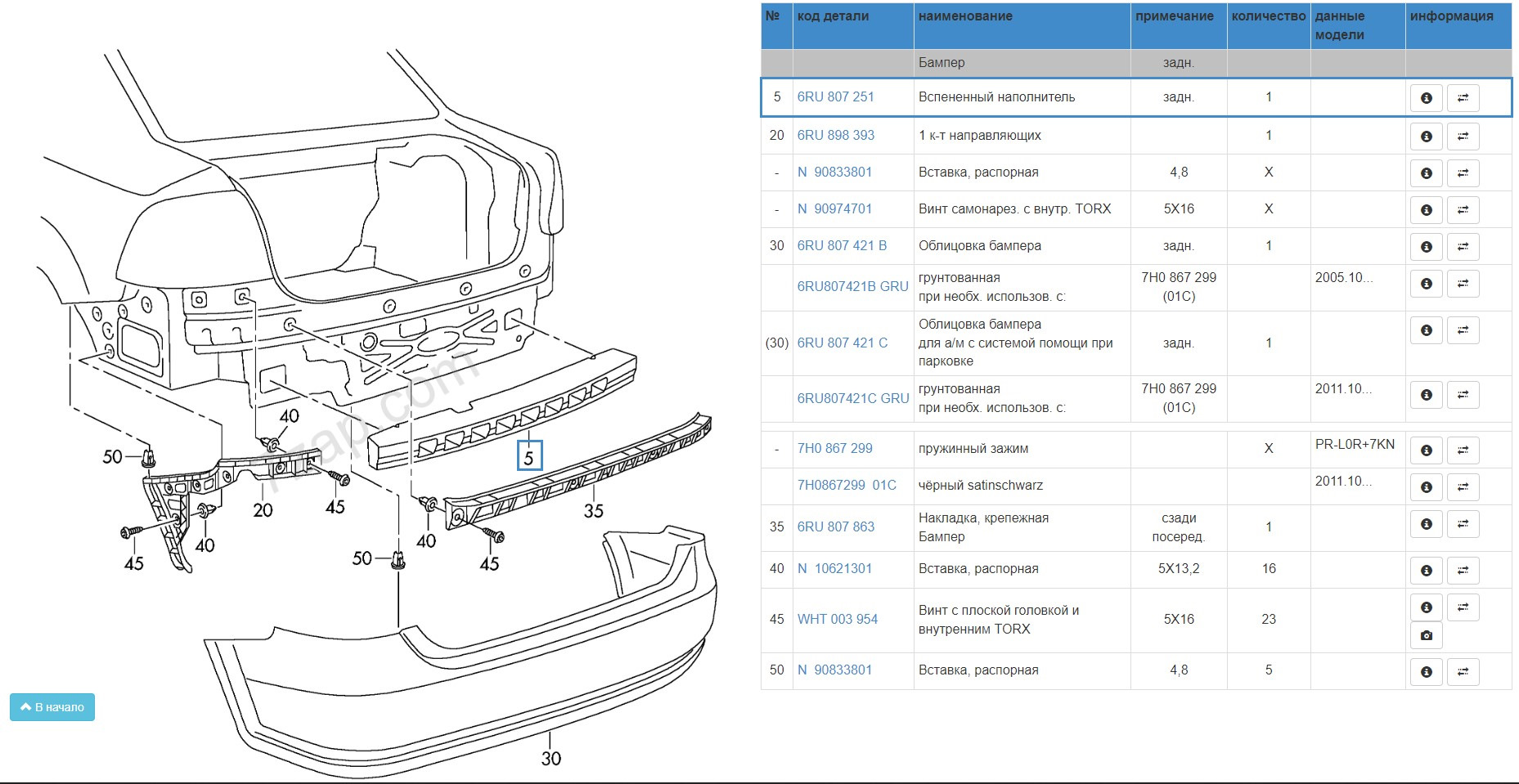This screenshot has height=784, width=1519.
Task: Click exchange arrows icon for 7H0 867 299
Action: point(1463,450)
